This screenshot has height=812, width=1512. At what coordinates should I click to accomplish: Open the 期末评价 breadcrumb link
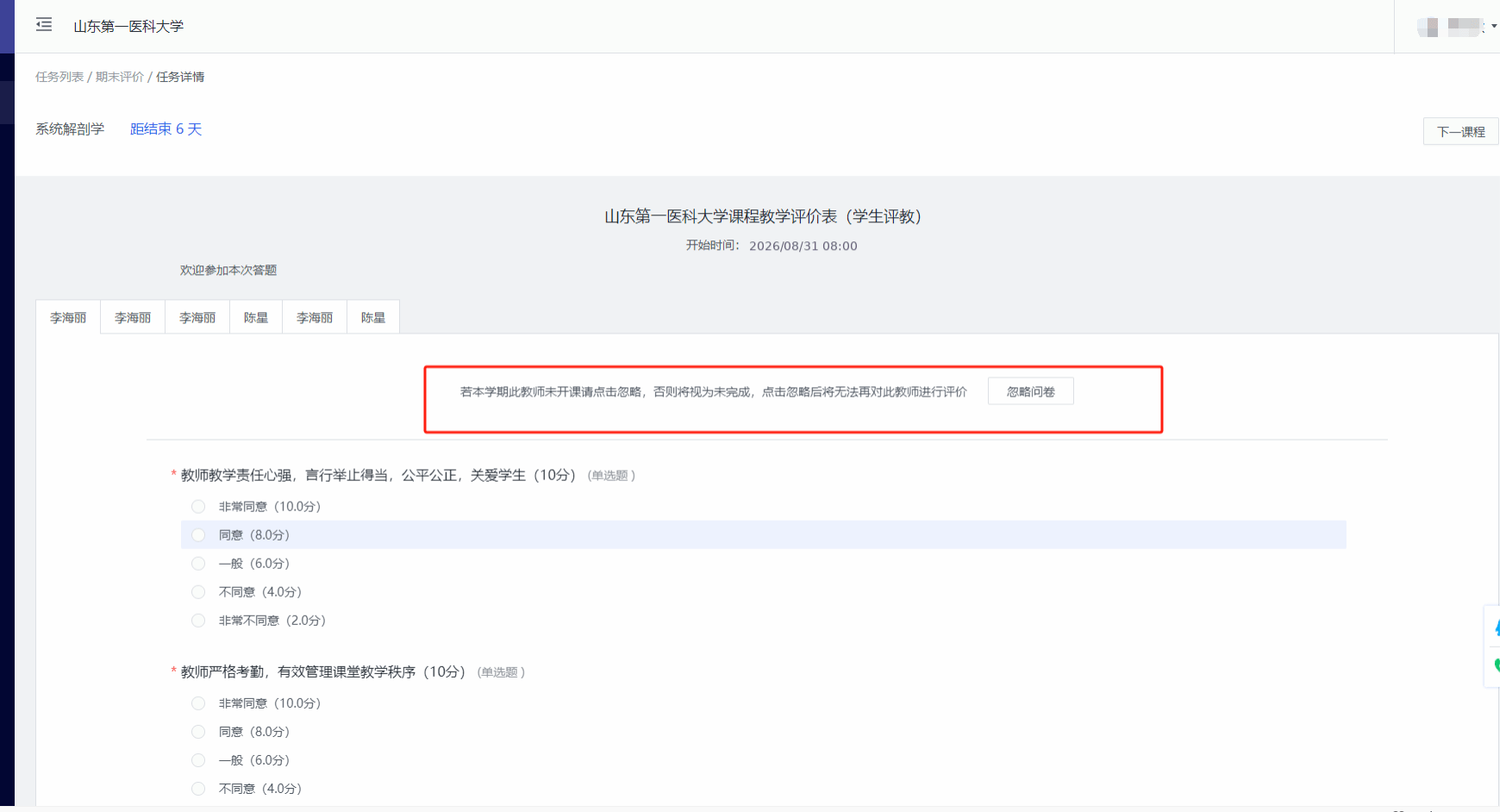tap(120, 77)
